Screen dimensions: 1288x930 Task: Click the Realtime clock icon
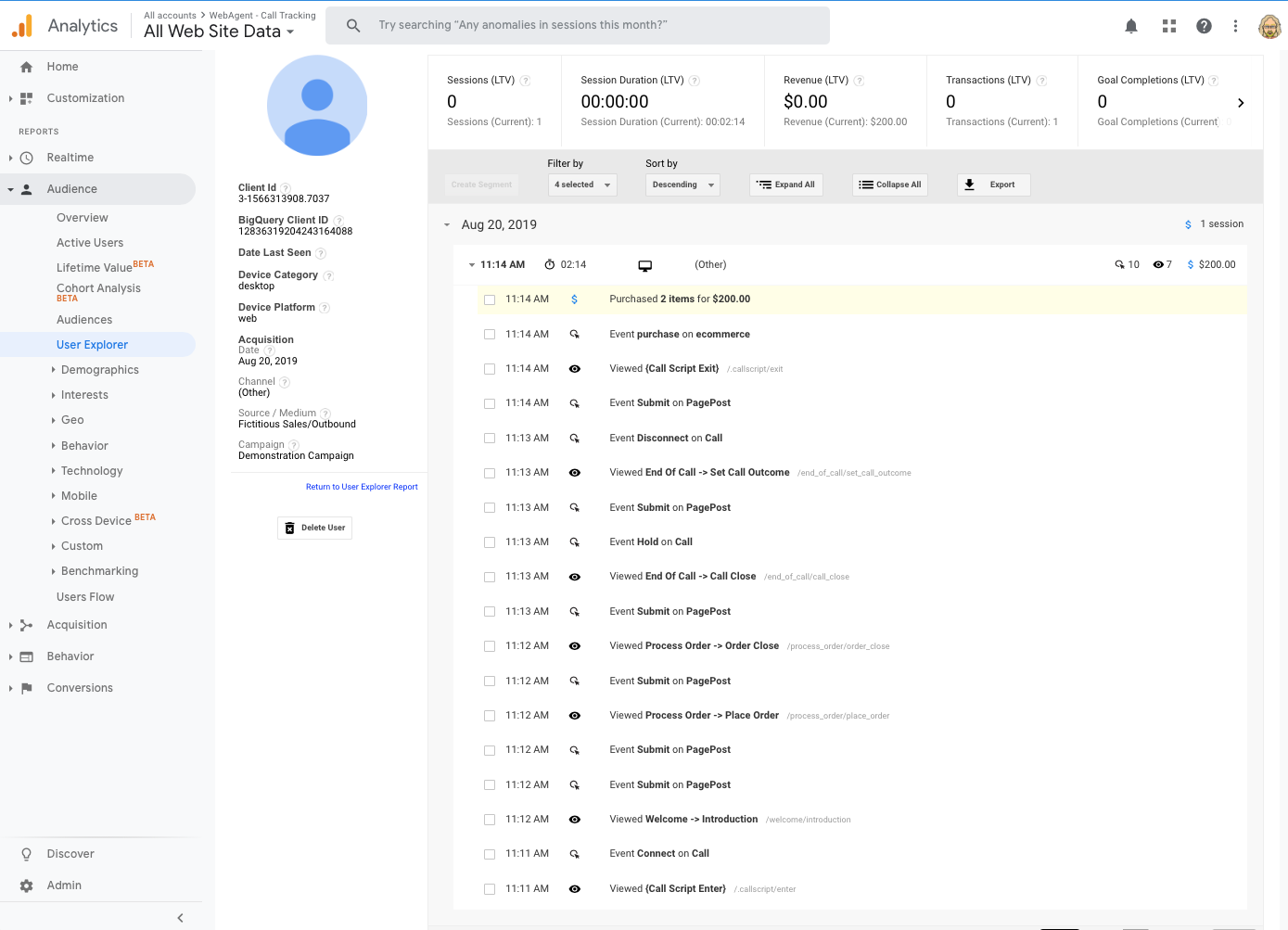27,158
